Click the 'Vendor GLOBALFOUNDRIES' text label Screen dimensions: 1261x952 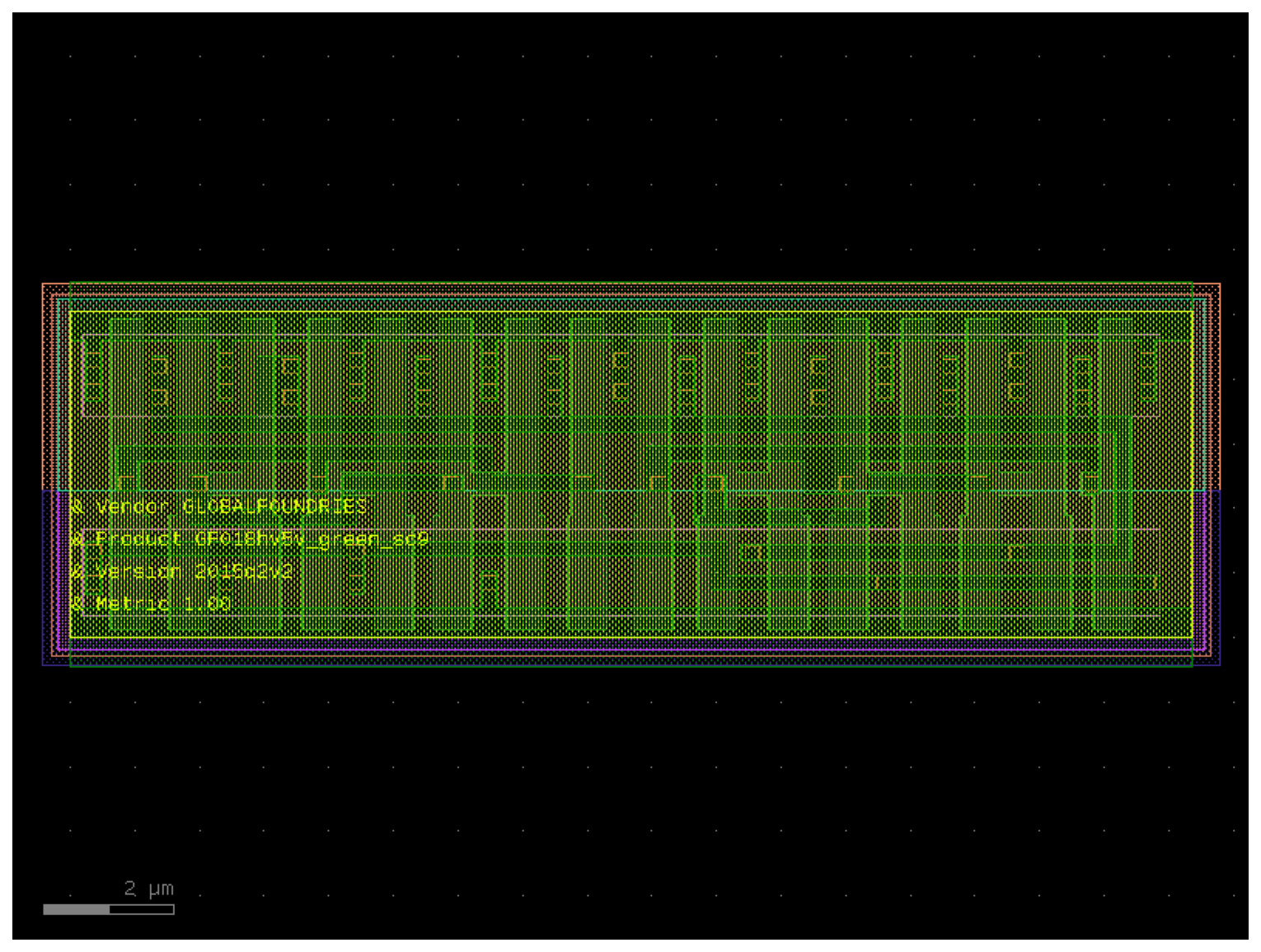pyautogui.click(x=231, y=506)
